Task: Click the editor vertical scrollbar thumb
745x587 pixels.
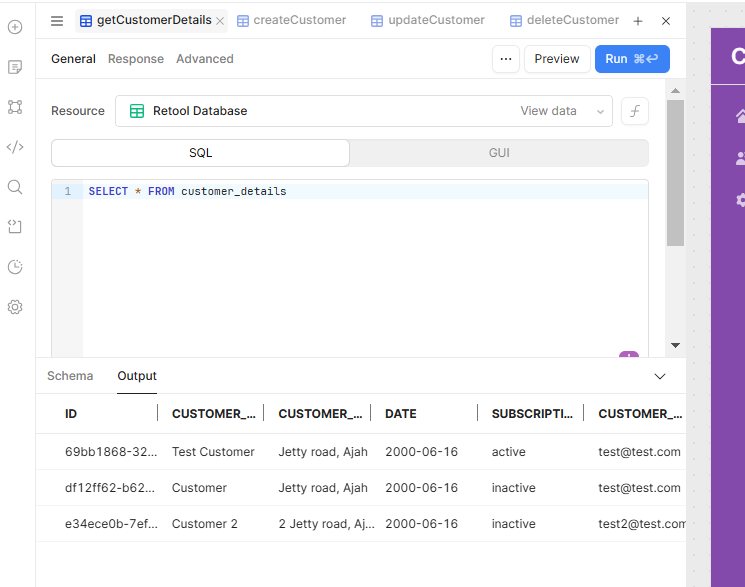Action: 675,173
